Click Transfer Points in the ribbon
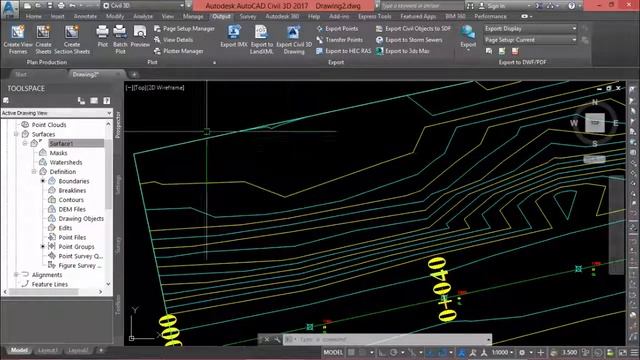640x360 pixels. [339, 40]
